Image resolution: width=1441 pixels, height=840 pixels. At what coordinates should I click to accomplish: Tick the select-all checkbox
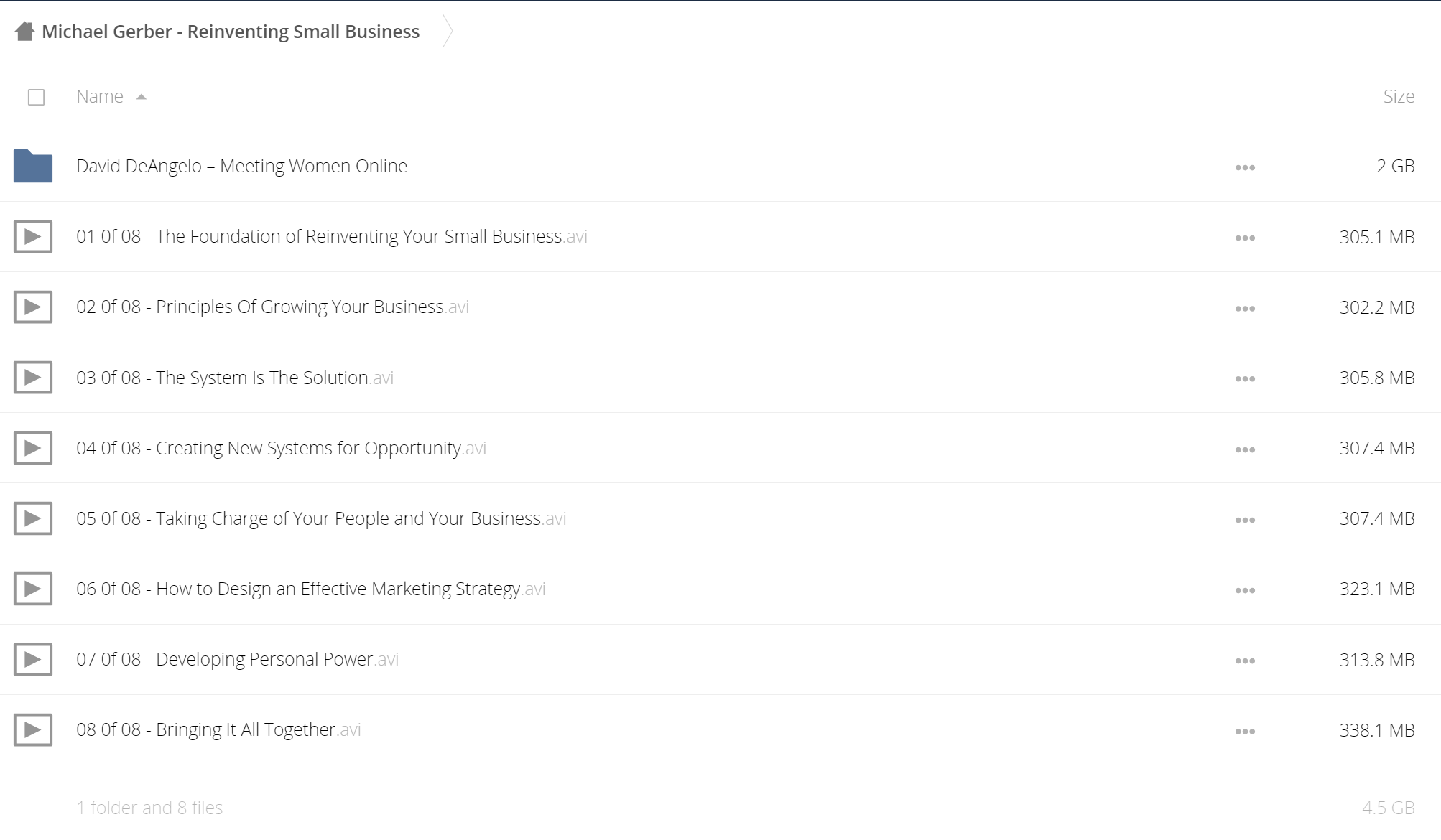[36, 97]
